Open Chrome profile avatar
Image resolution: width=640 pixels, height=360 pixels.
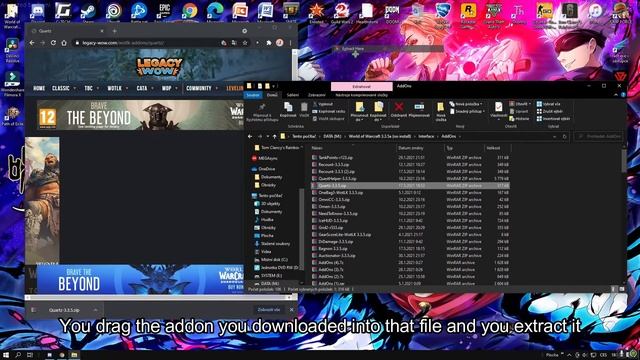280,42
